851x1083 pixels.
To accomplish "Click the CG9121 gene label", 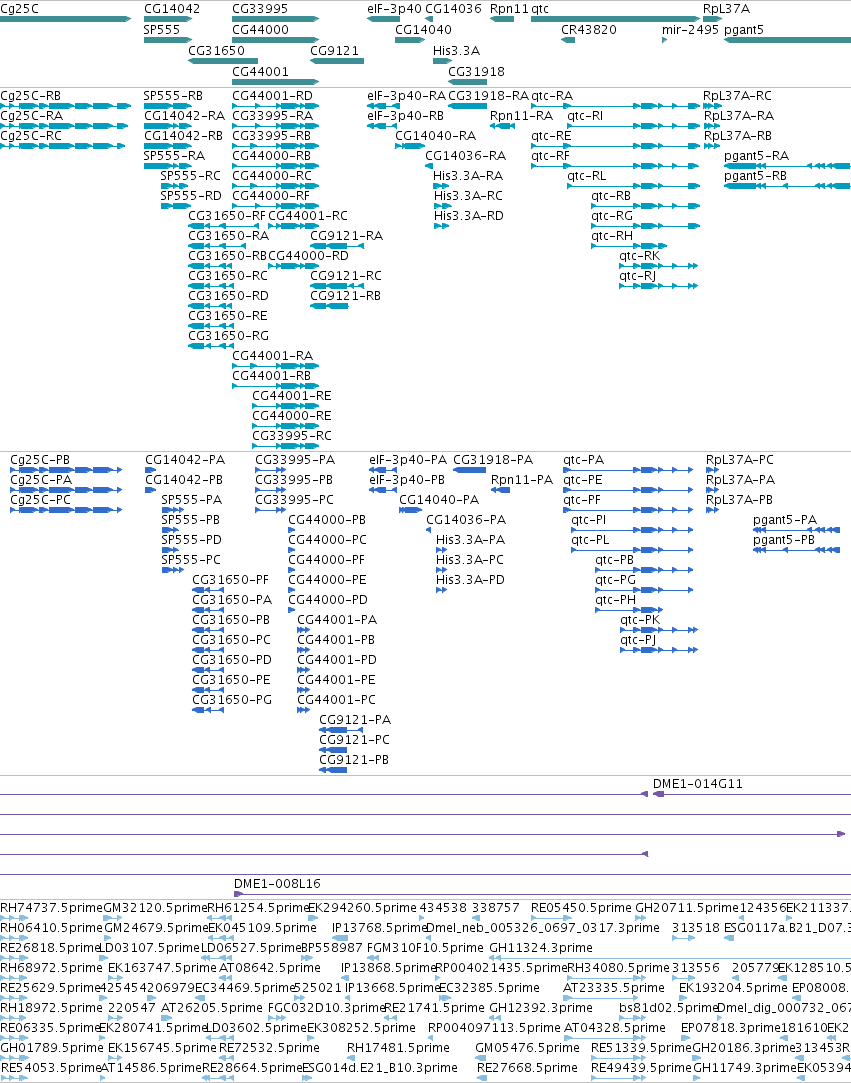I will [334, 50].
